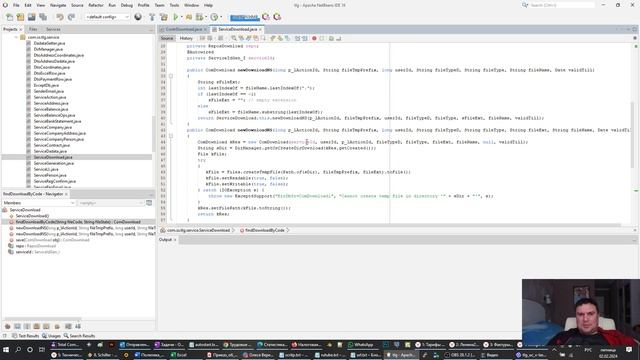
Task: Select repo : RepoDownload field in Navigator
Action: (36, 246)
